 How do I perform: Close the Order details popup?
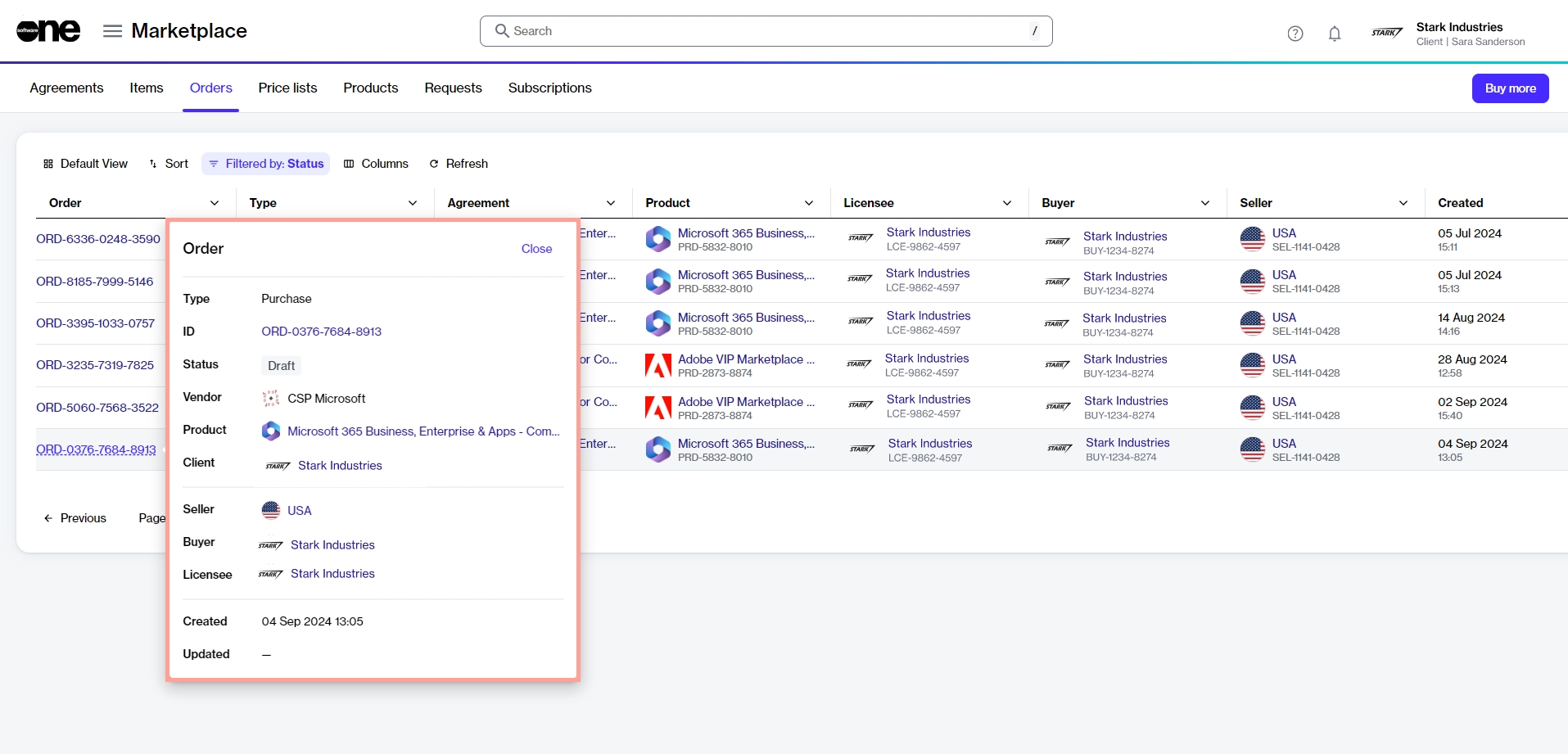click(536, 249)
